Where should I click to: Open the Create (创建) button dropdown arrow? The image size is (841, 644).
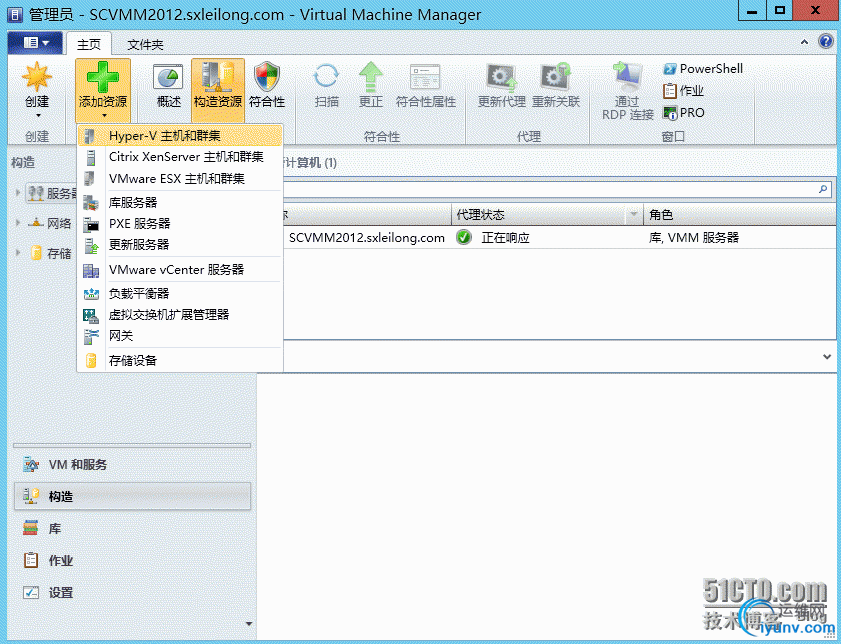[x=38, y=115]
